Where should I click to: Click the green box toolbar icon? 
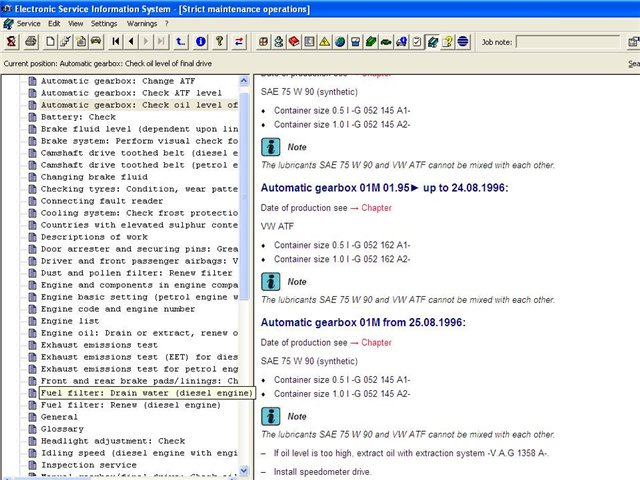[371, 42]
